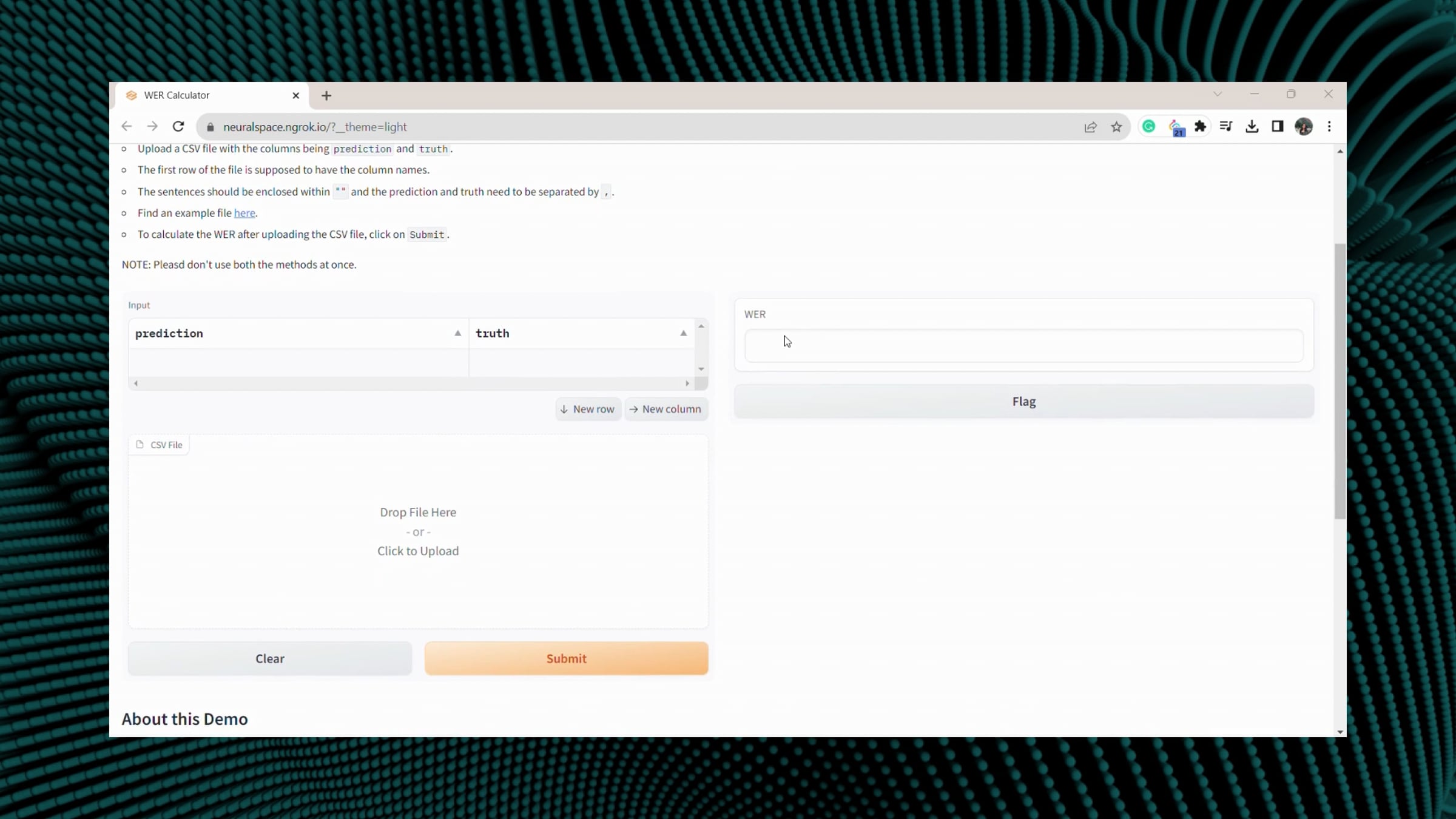Open the Chrome three-dot menu

tap(1329, 126)
